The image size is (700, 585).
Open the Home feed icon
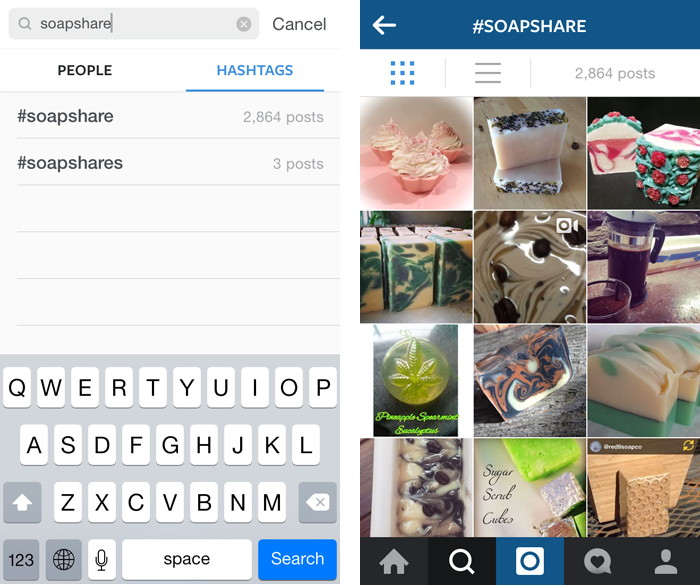tap(394, 561)
